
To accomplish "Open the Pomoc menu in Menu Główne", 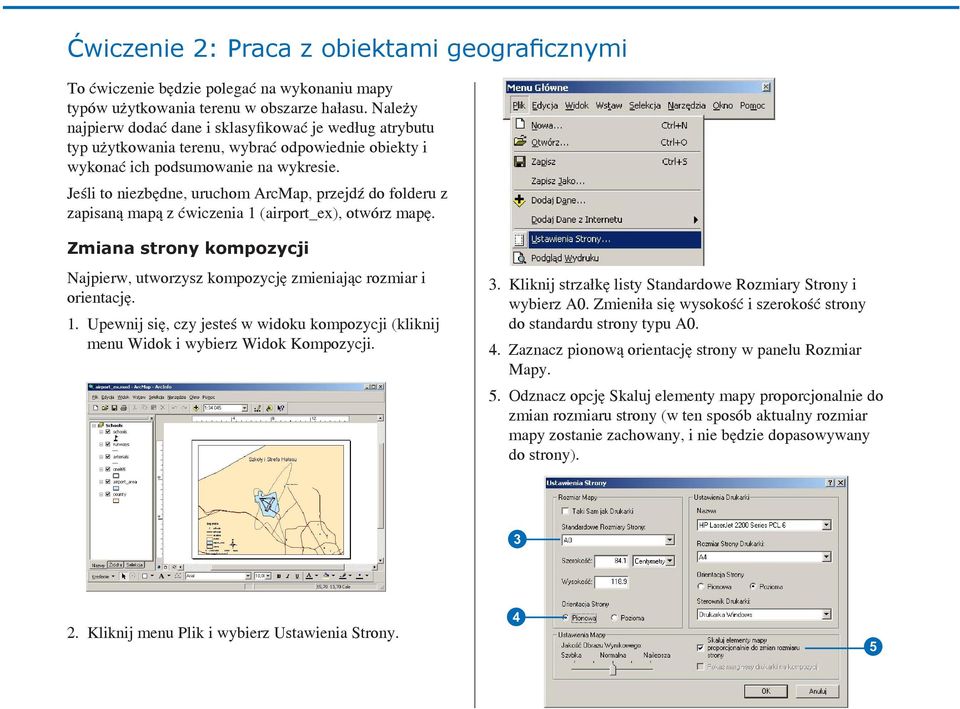I will tap(752, 105).
